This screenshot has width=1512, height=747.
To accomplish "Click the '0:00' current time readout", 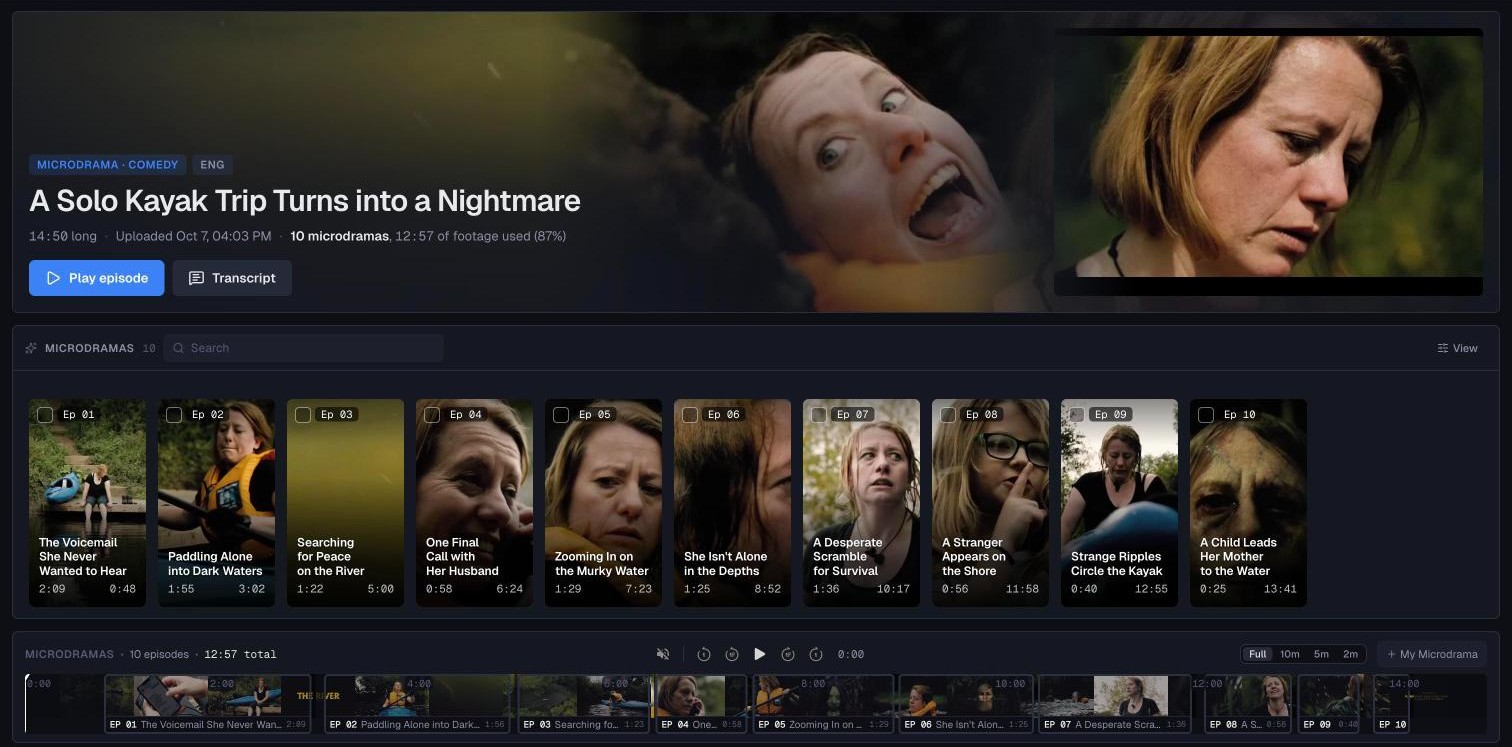I will pyautogui.click(x=851, y=654).
